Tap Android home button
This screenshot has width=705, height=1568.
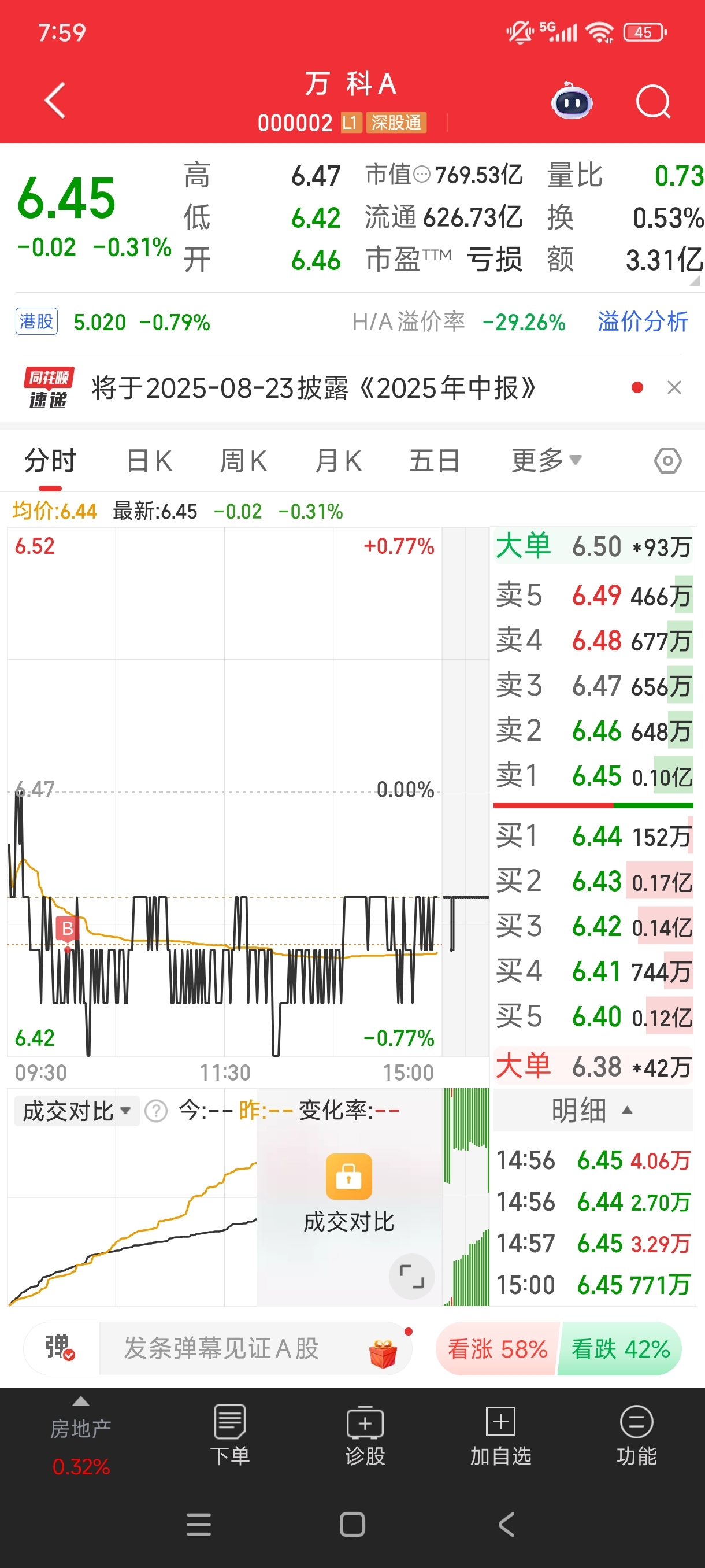pyautogui.click(x=352, y=1524)
